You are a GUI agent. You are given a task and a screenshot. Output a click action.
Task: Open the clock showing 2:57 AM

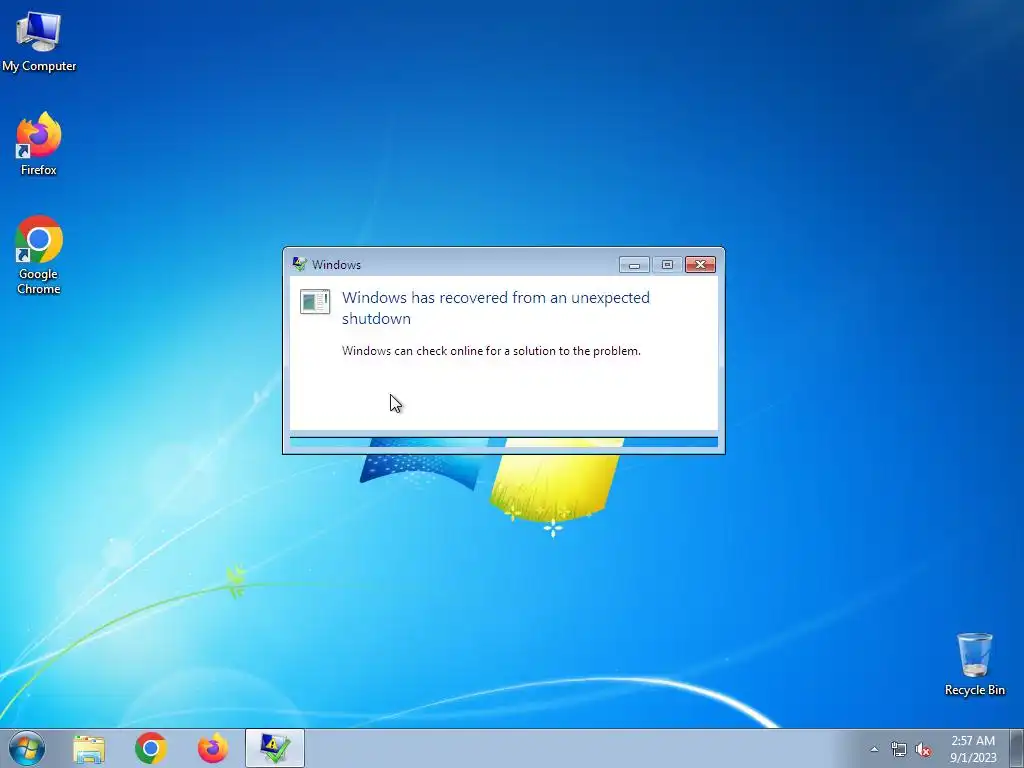pos(973,748)
